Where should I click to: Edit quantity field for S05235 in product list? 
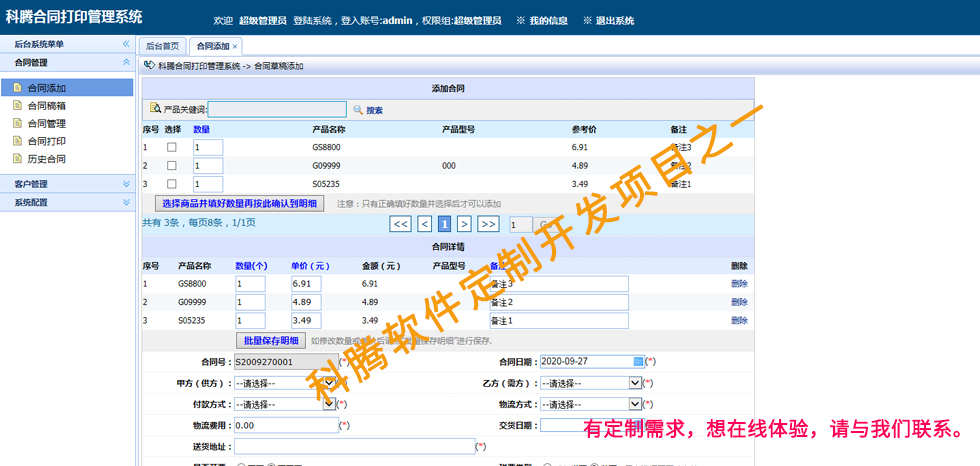[208, 184]
